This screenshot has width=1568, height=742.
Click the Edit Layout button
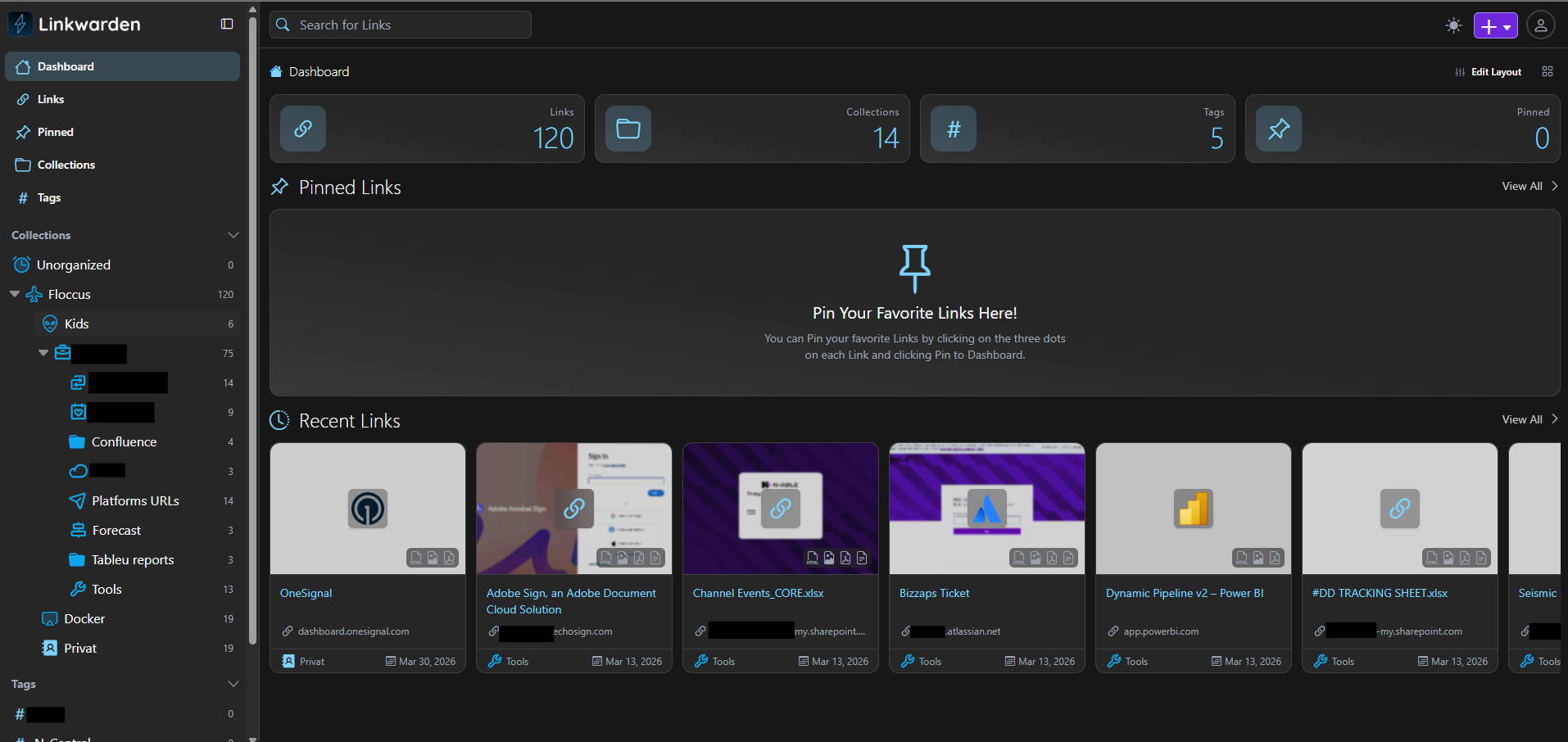click(x=1488, y=72)
